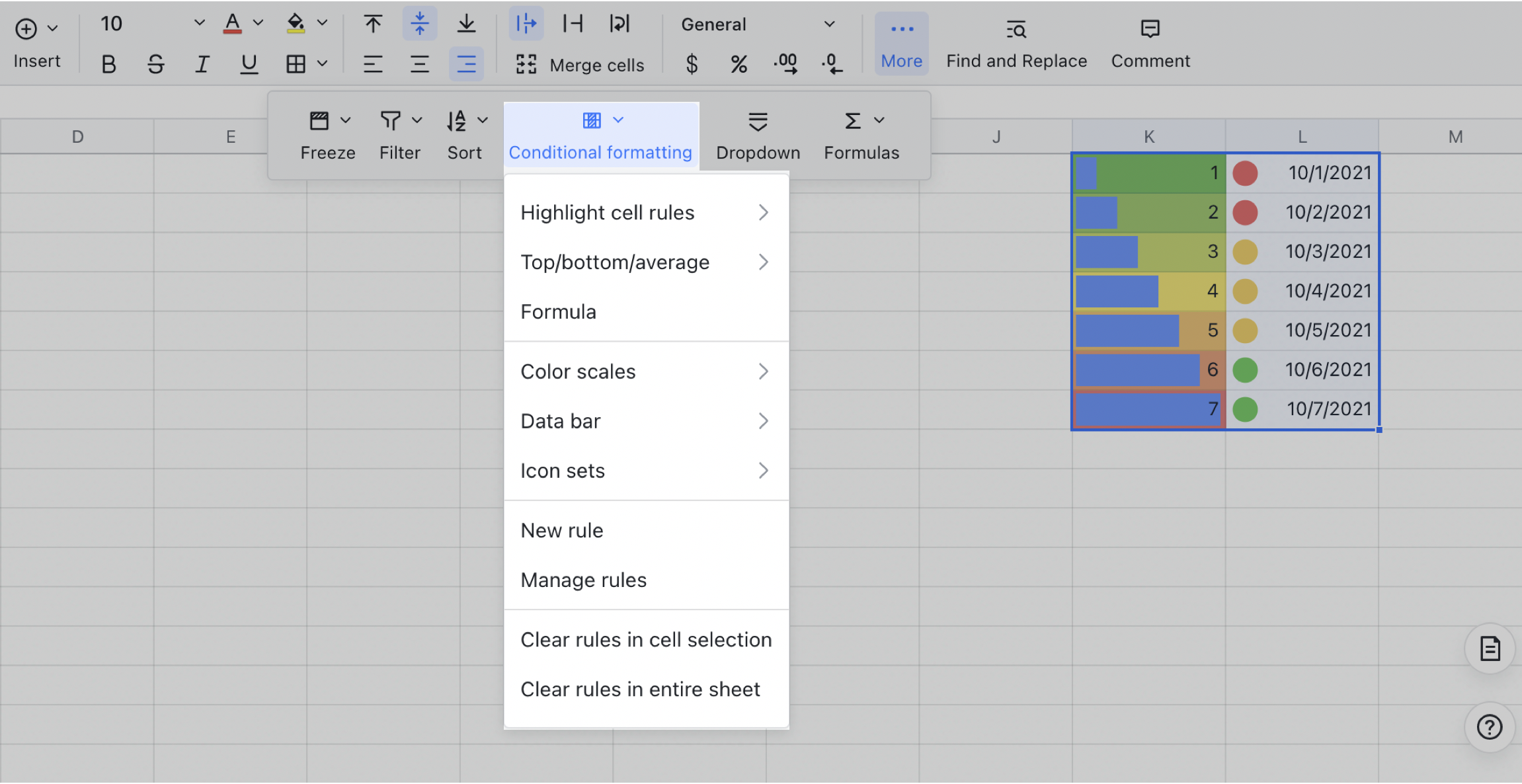Pick the red text color swatch
This screenshot has height=784, width=1522.
pos(233,23)
